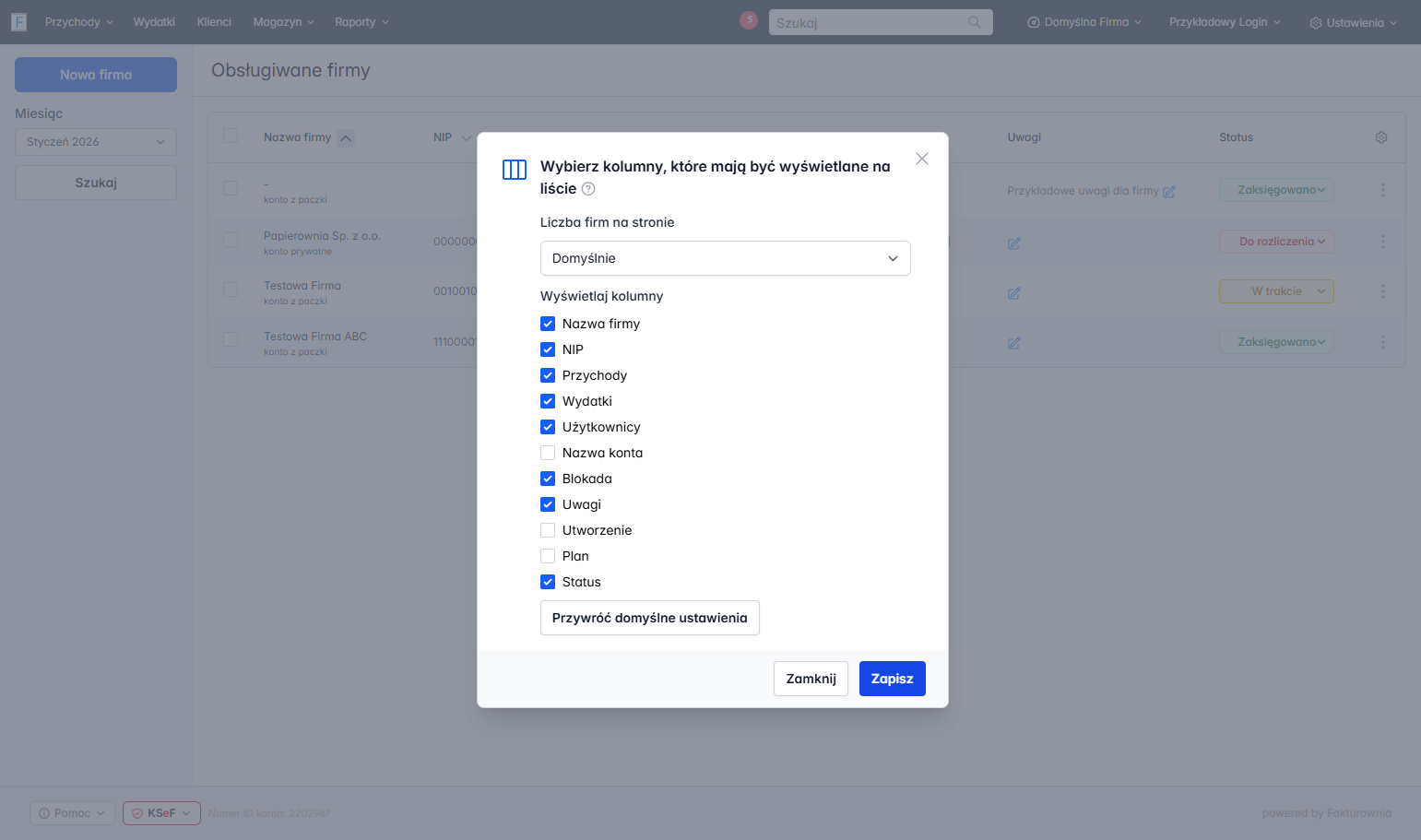Viewport: 1421px width, 840px height.
Task: Click Przywróć domyślne ustawienia button
Action: click(650, 618)
